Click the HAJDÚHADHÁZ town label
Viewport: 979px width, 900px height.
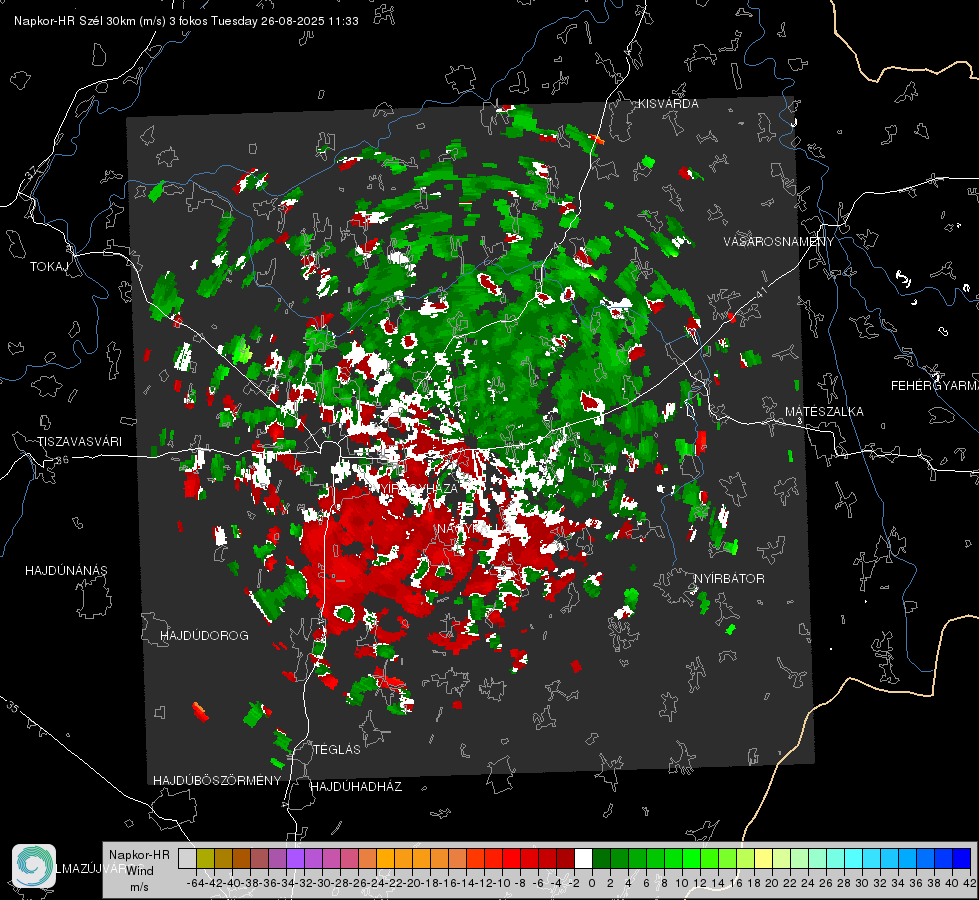[356, 786]
